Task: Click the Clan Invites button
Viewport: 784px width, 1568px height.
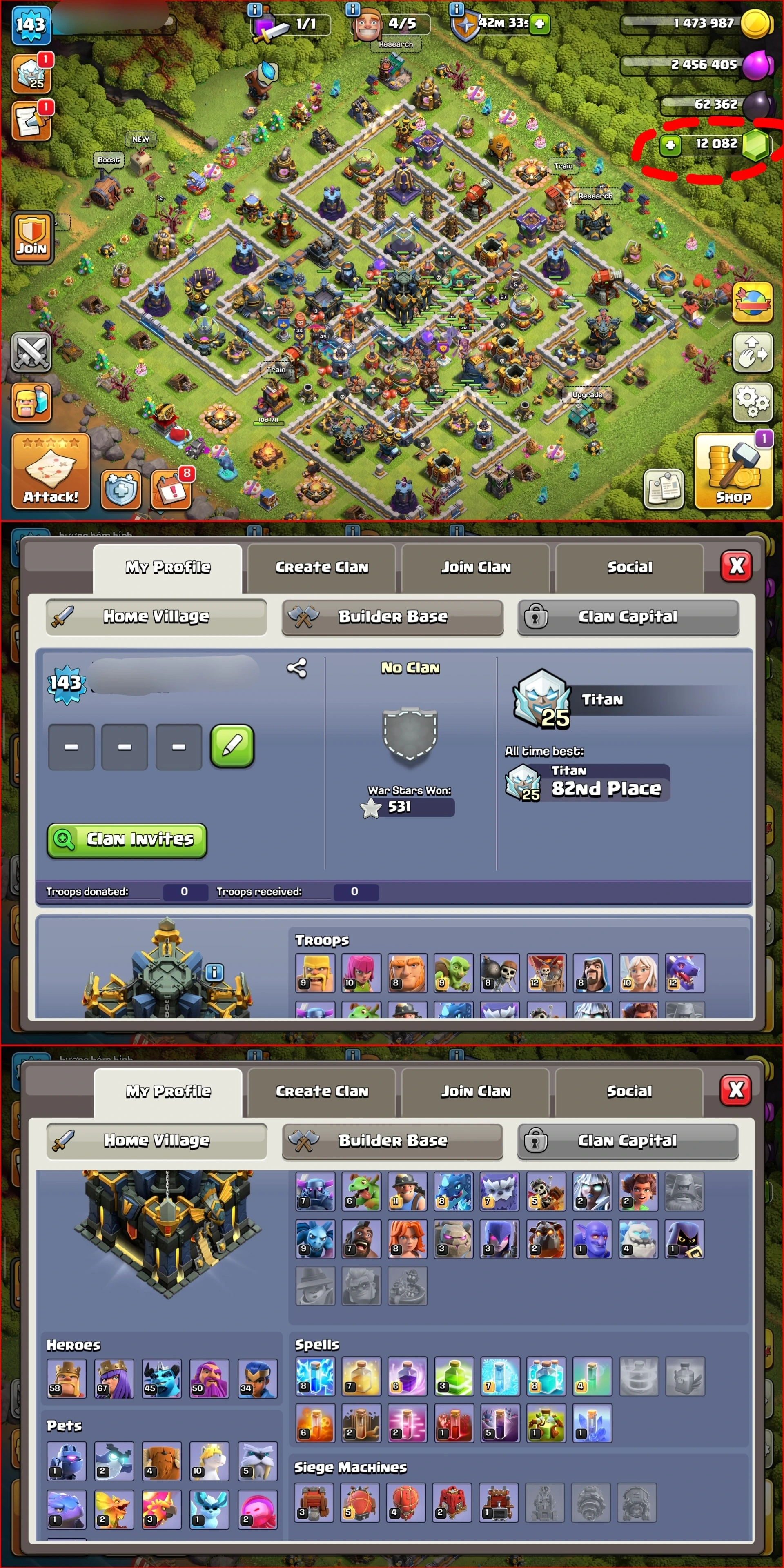Action: pyautogui.click(x=127, y=841)
